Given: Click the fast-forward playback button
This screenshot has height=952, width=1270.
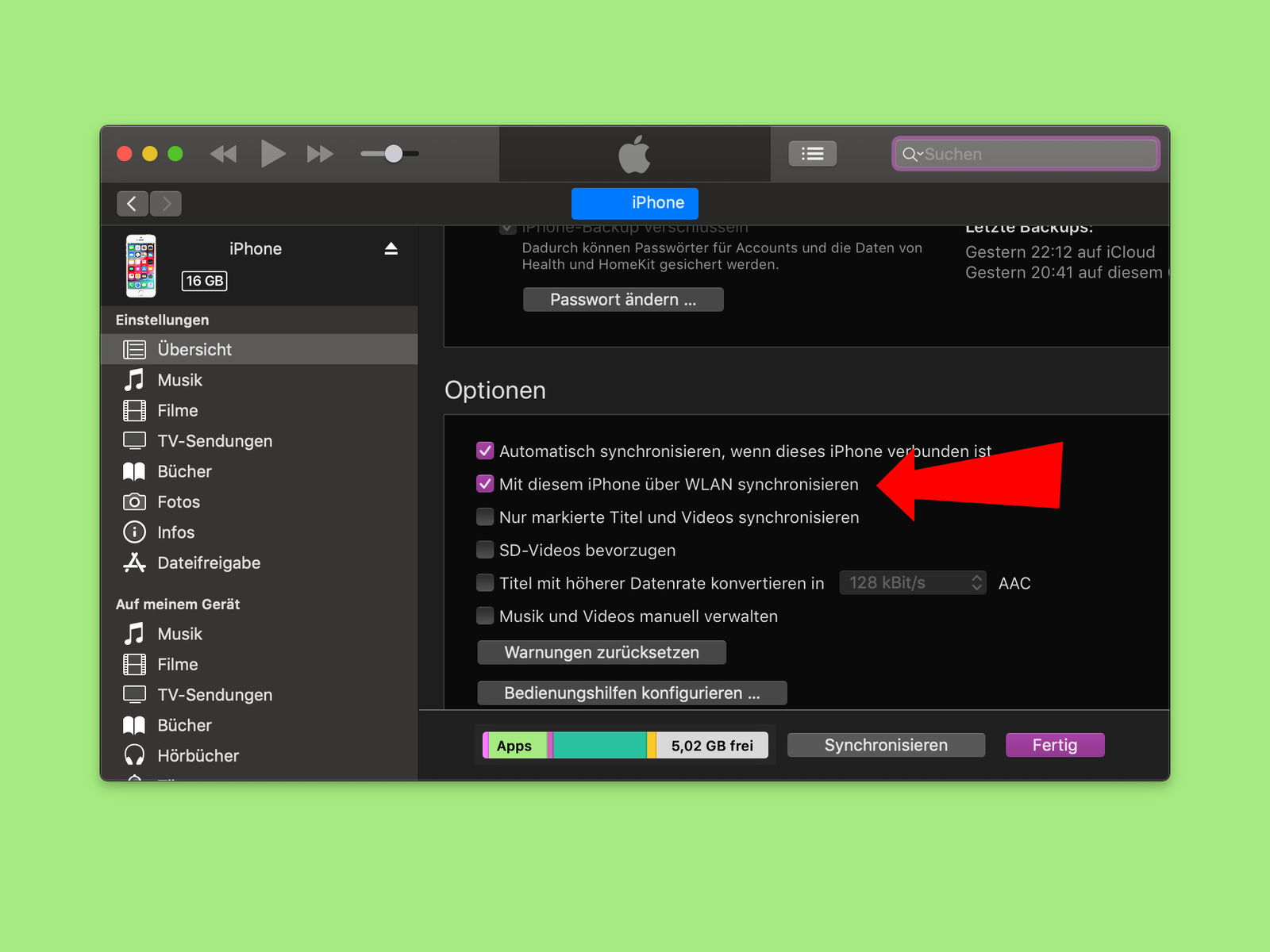Looking at the screenshot, I should click(321, 154).
